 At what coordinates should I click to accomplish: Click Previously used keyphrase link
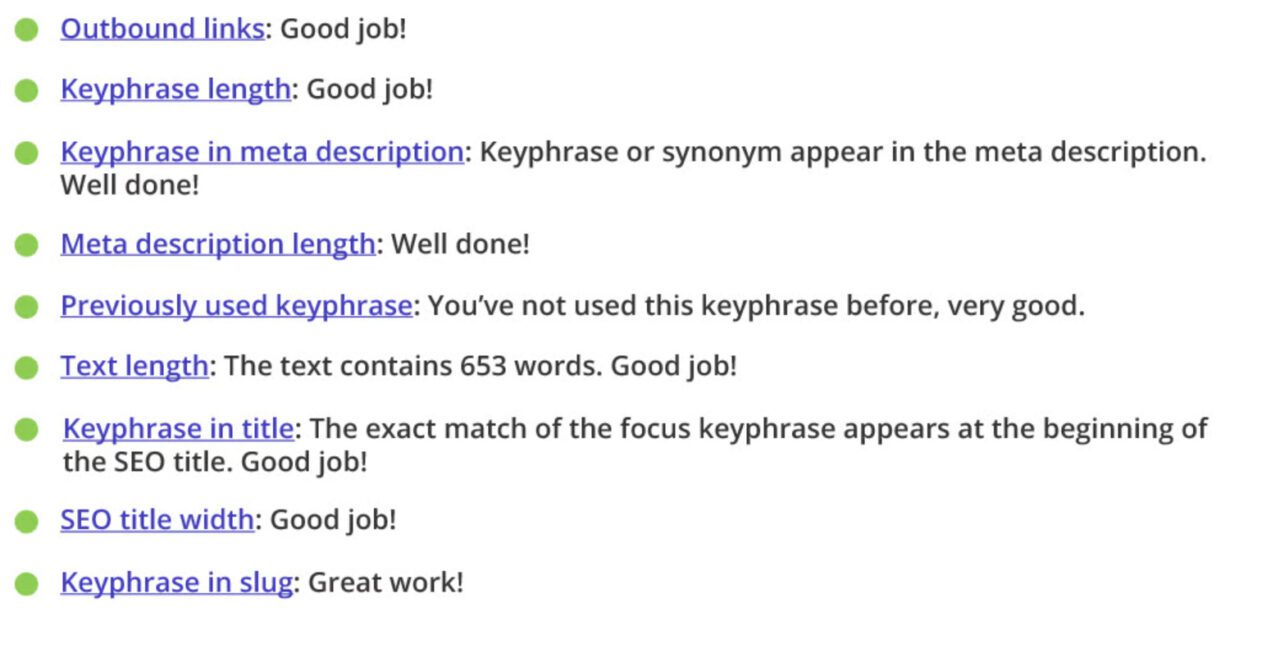tap(235, 306)
